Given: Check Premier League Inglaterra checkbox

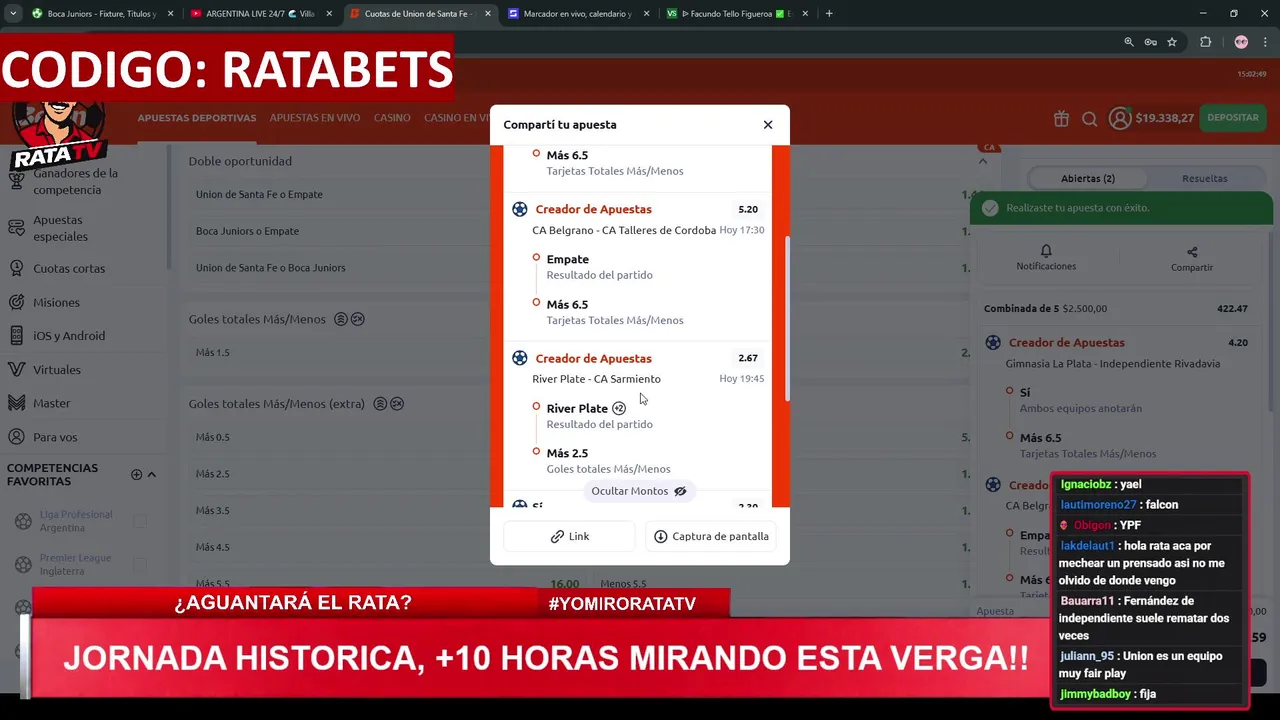Looking at the screenshot, I should click(x=140, y=564).
